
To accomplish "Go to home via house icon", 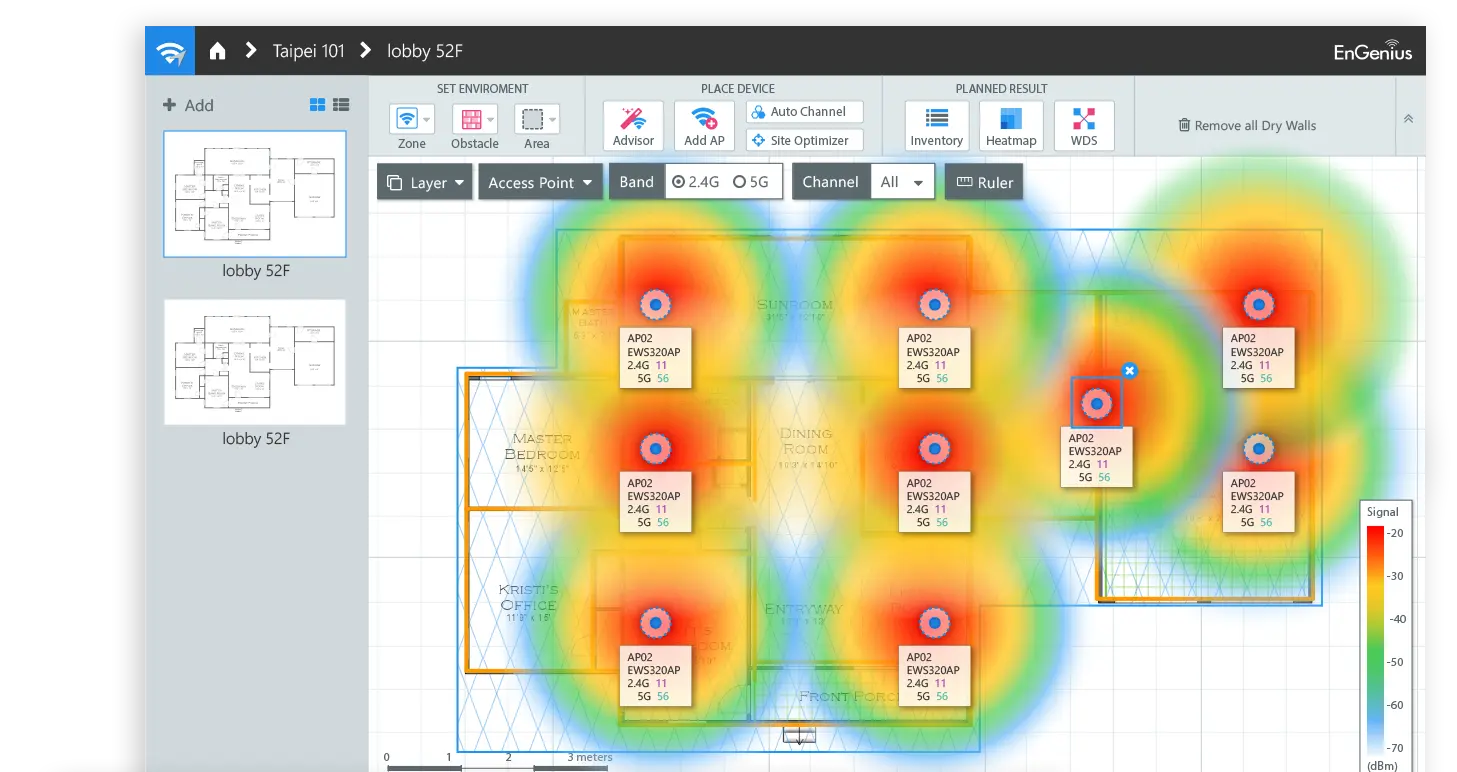I will (x=218, y=51).
